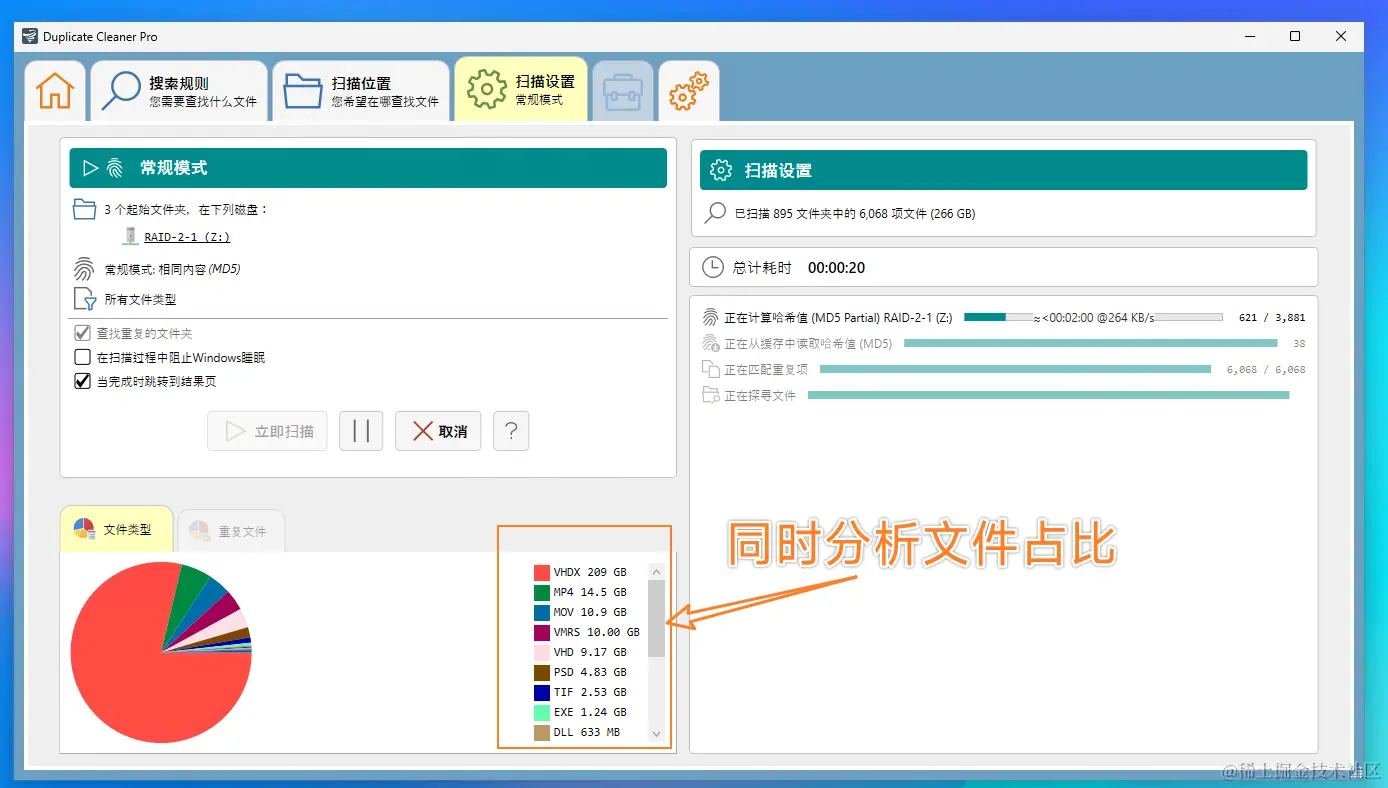Viewport: 1388px width, 788px height.
Task: Click the pie chart icon on 文件类型 tab
Action: pos(85,529)
